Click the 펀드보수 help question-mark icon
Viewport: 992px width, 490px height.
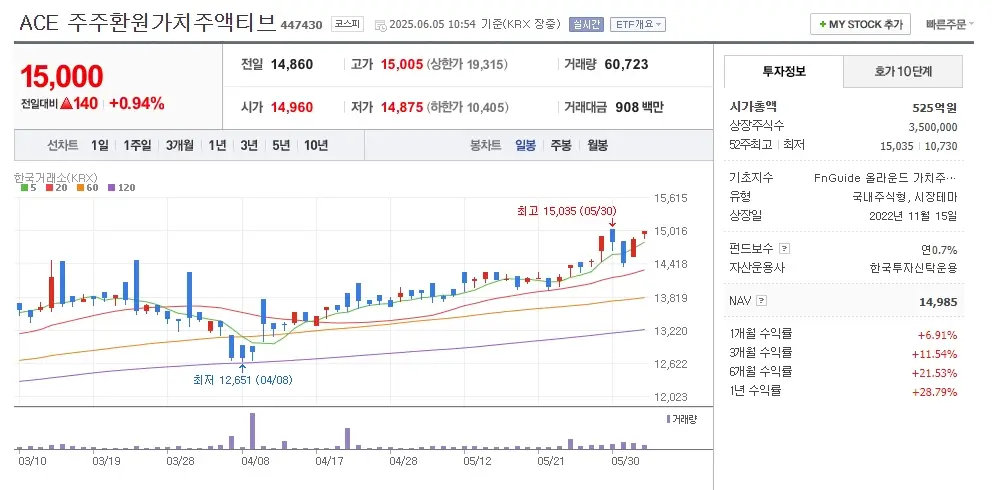coord(784,249)
